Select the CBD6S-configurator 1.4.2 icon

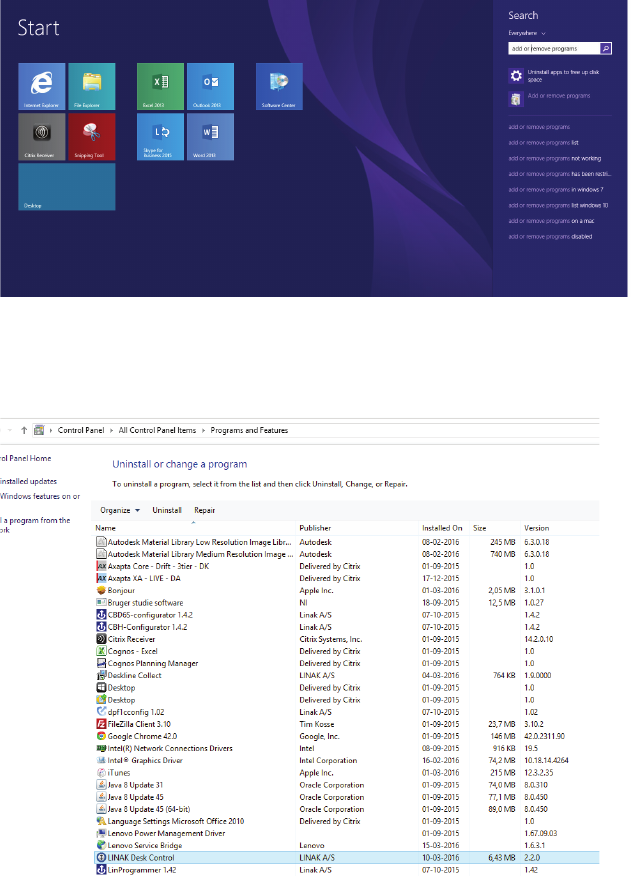[101, 615]
